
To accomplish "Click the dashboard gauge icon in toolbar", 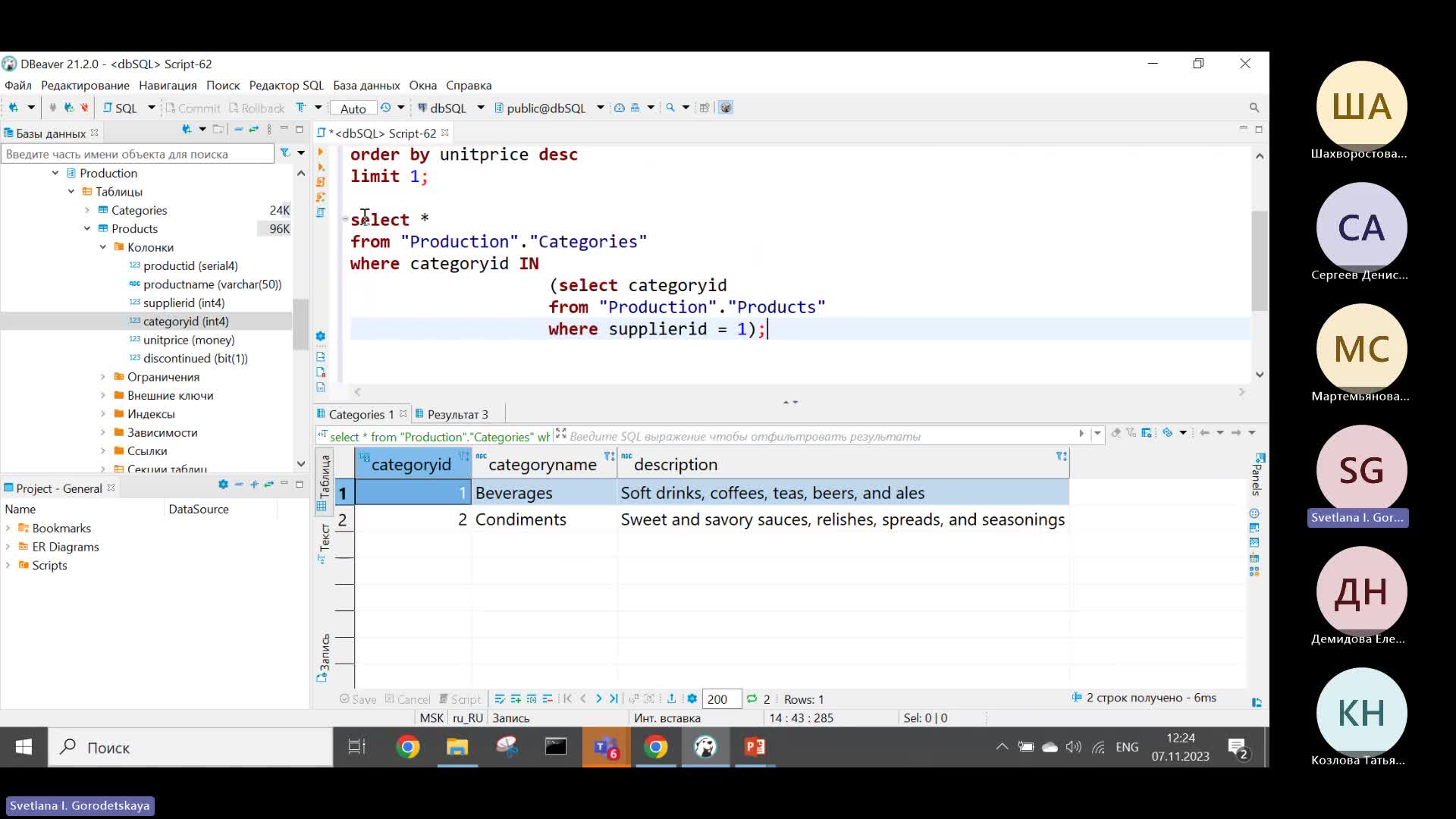I will [x=619, y=108].
